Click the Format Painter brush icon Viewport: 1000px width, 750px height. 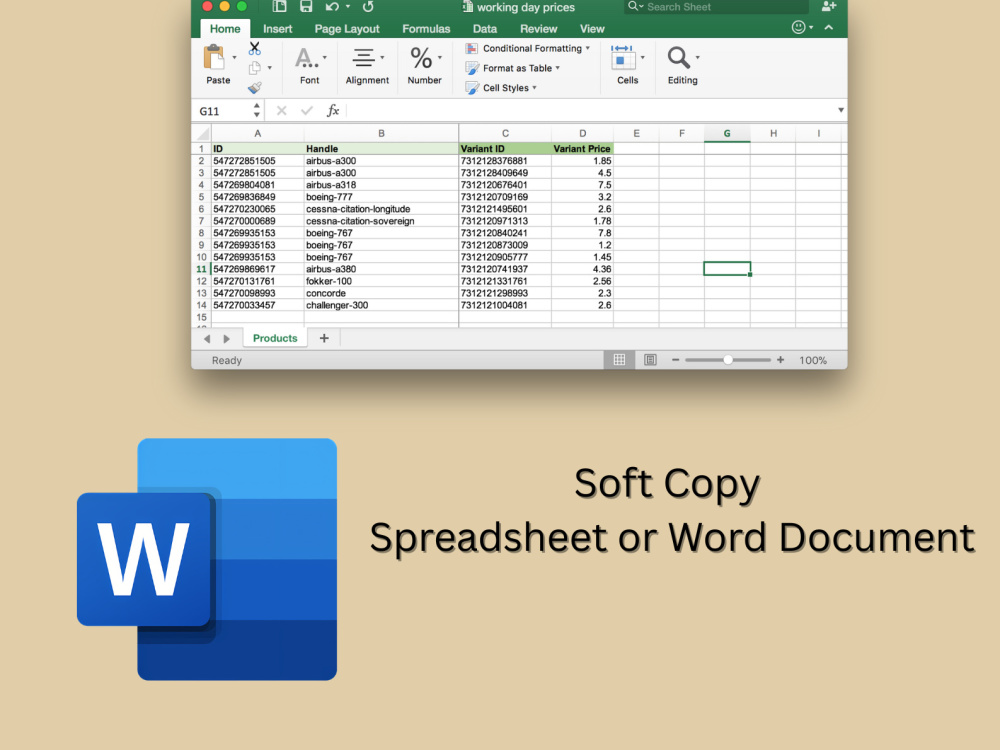[254, 87]
